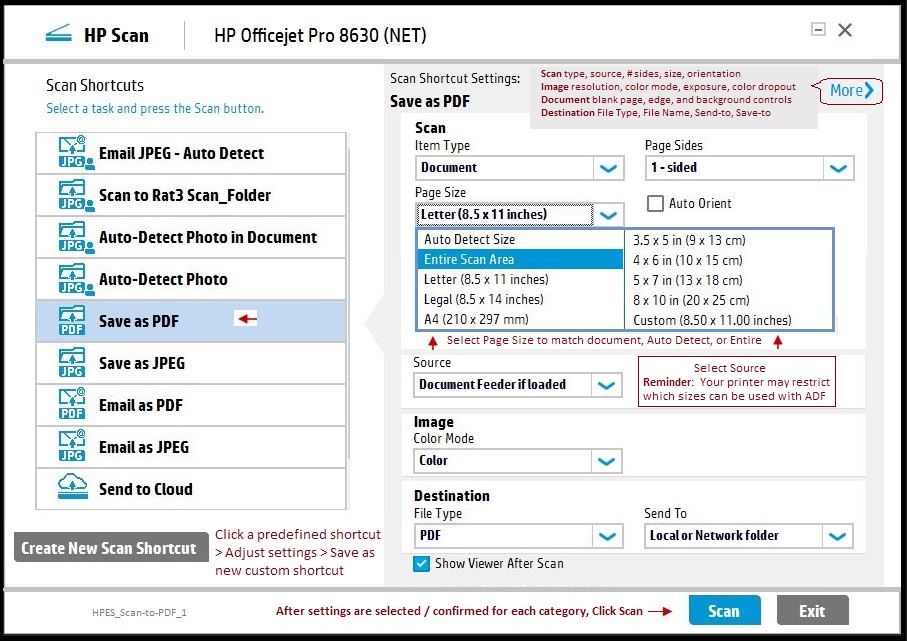Select the Email JPEG - Auto Detect shortcut icon
This screenshot has width=907, height=641.
(71, 153)
